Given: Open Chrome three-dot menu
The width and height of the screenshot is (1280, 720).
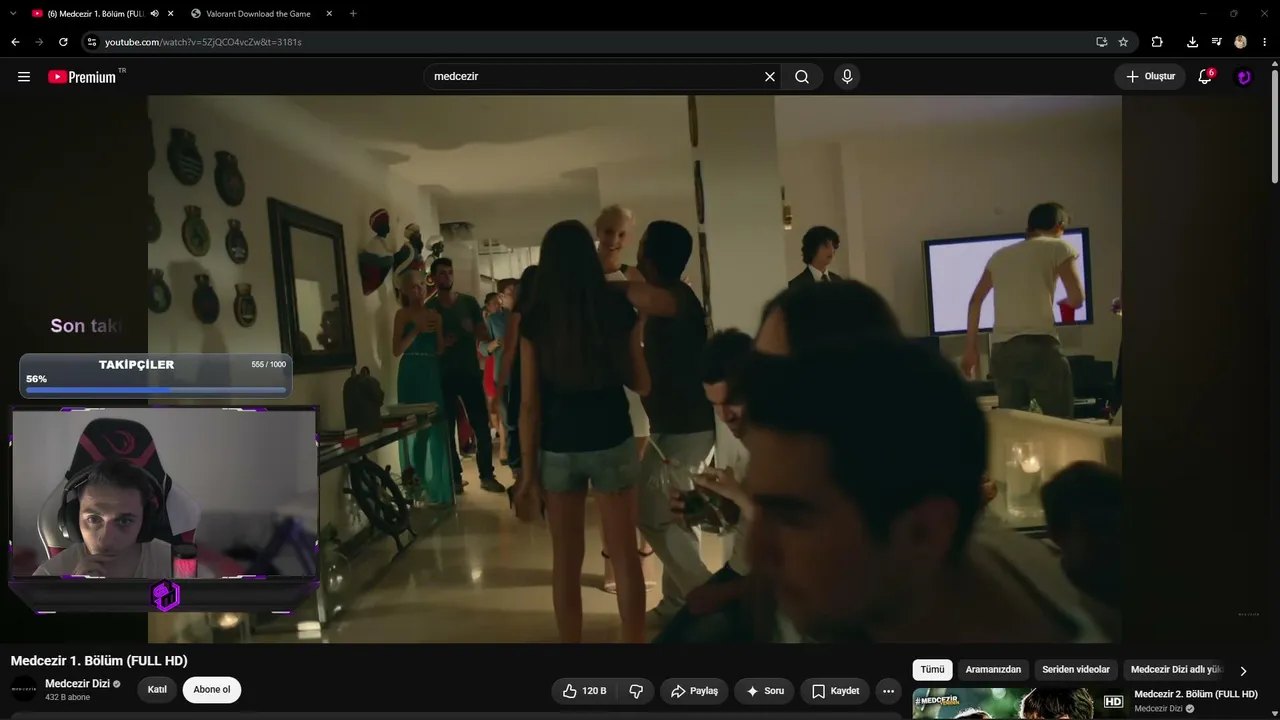Looking at the screenshot, I should point(1265,42).
